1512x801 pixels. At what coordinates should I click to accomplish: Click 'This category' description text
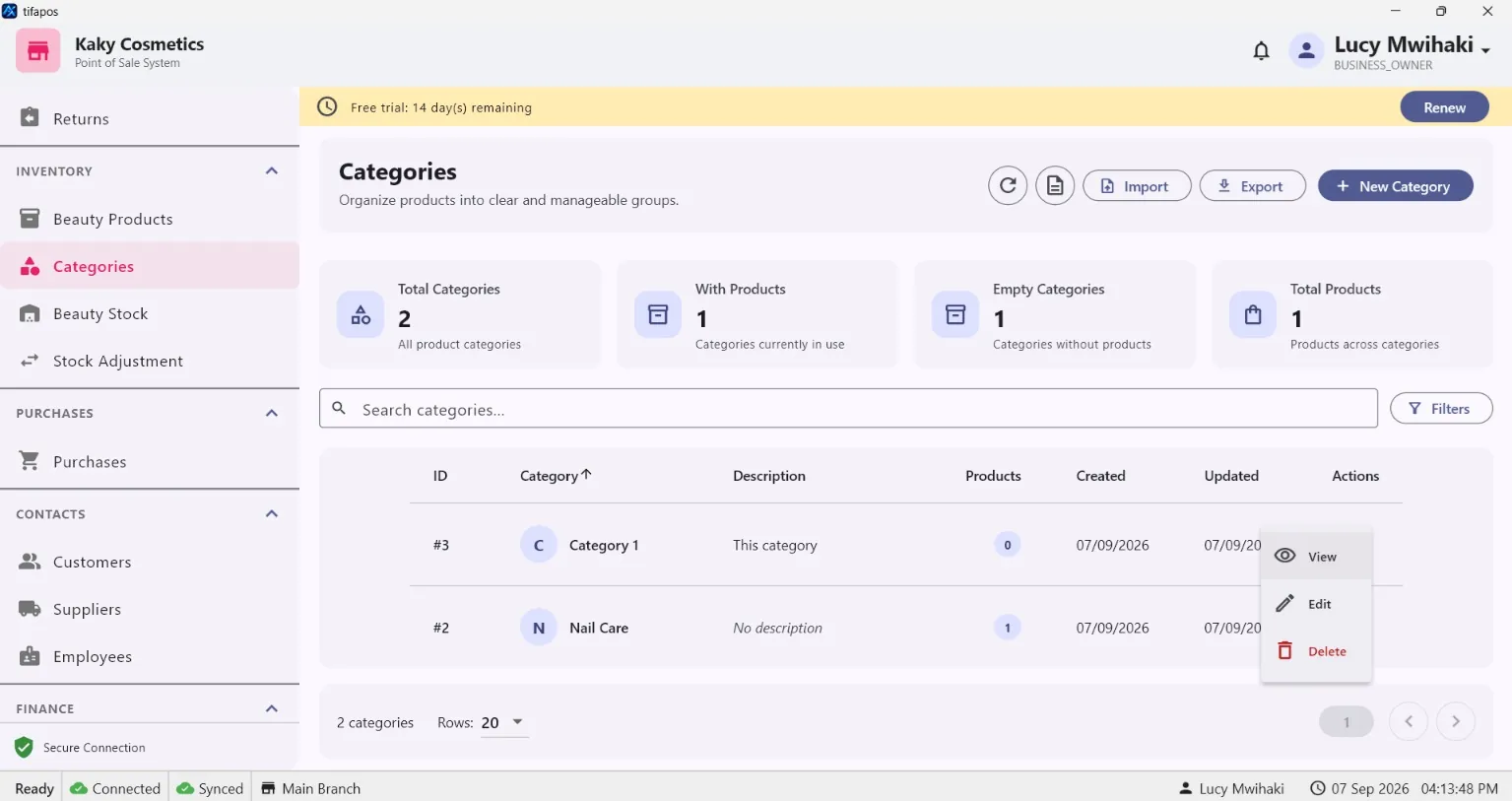[x=774, y=545]
